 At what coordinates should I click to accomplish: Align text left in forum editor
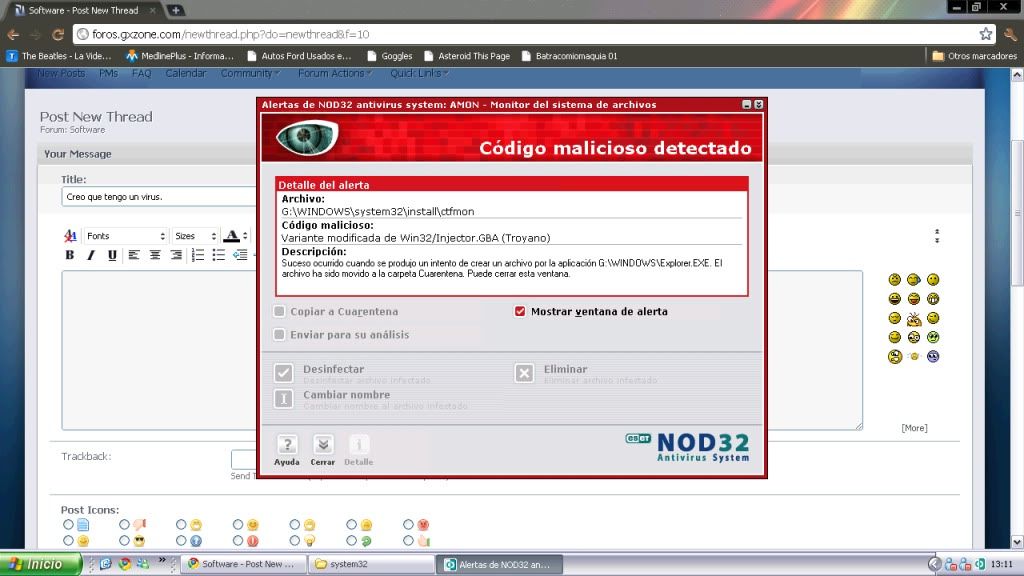134,255
